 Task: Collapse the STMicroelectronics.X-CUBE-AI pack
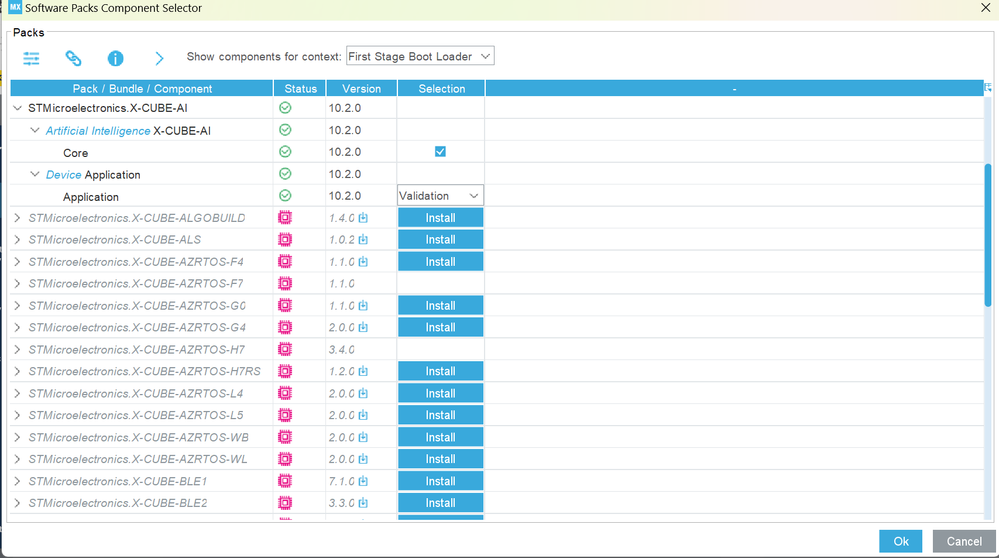(x=17, y=108)
